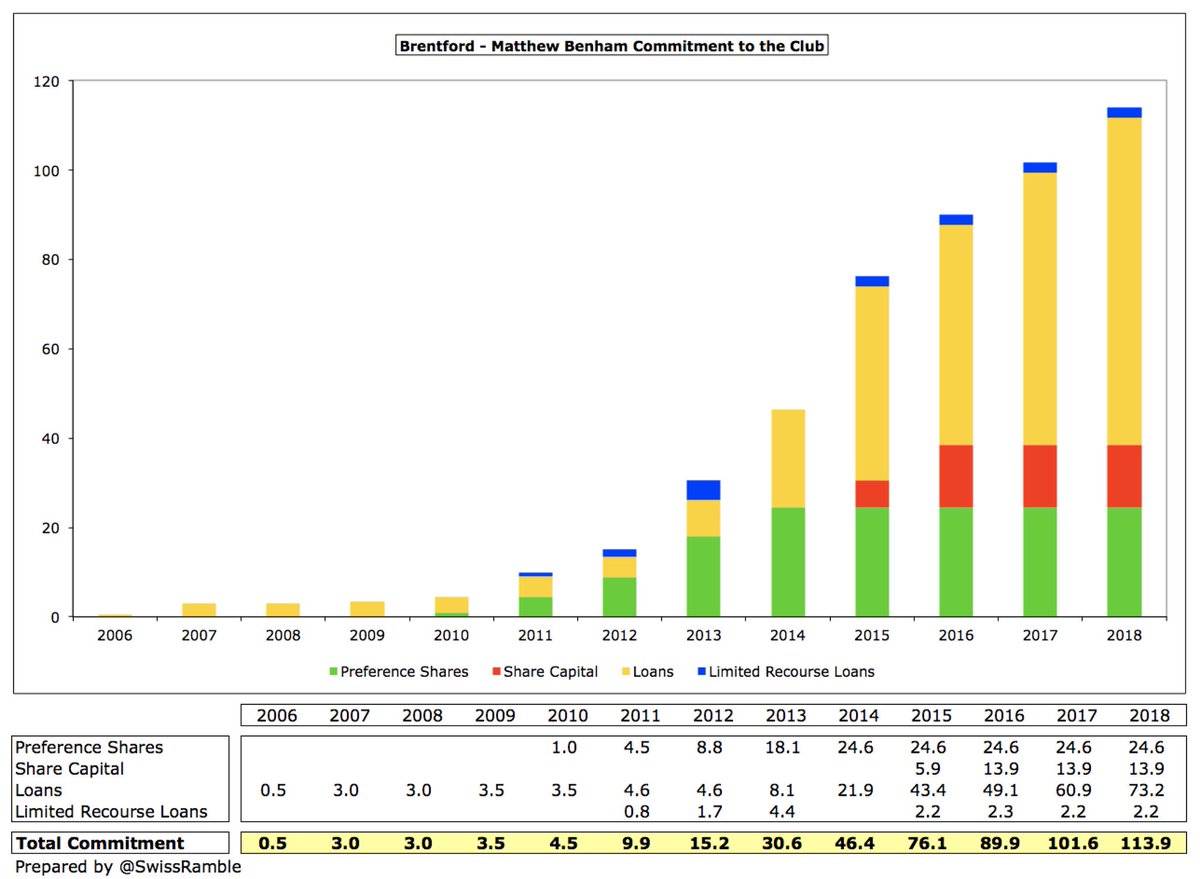Select the green segment of the 2017 bar
Viewport: 1200px width, 879px height.
click(x=1040, y=562)
